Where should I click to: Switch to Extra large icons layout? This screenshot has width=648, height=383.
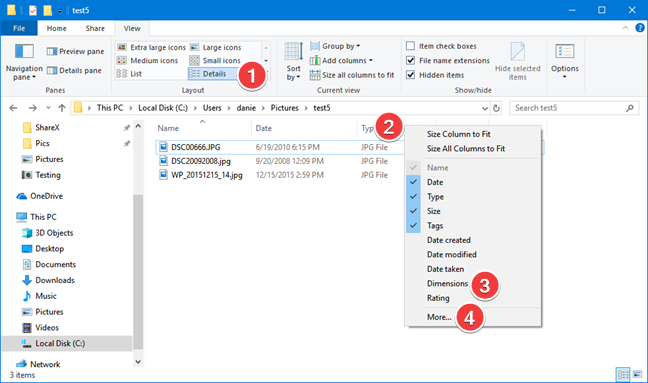click(151, 48)
